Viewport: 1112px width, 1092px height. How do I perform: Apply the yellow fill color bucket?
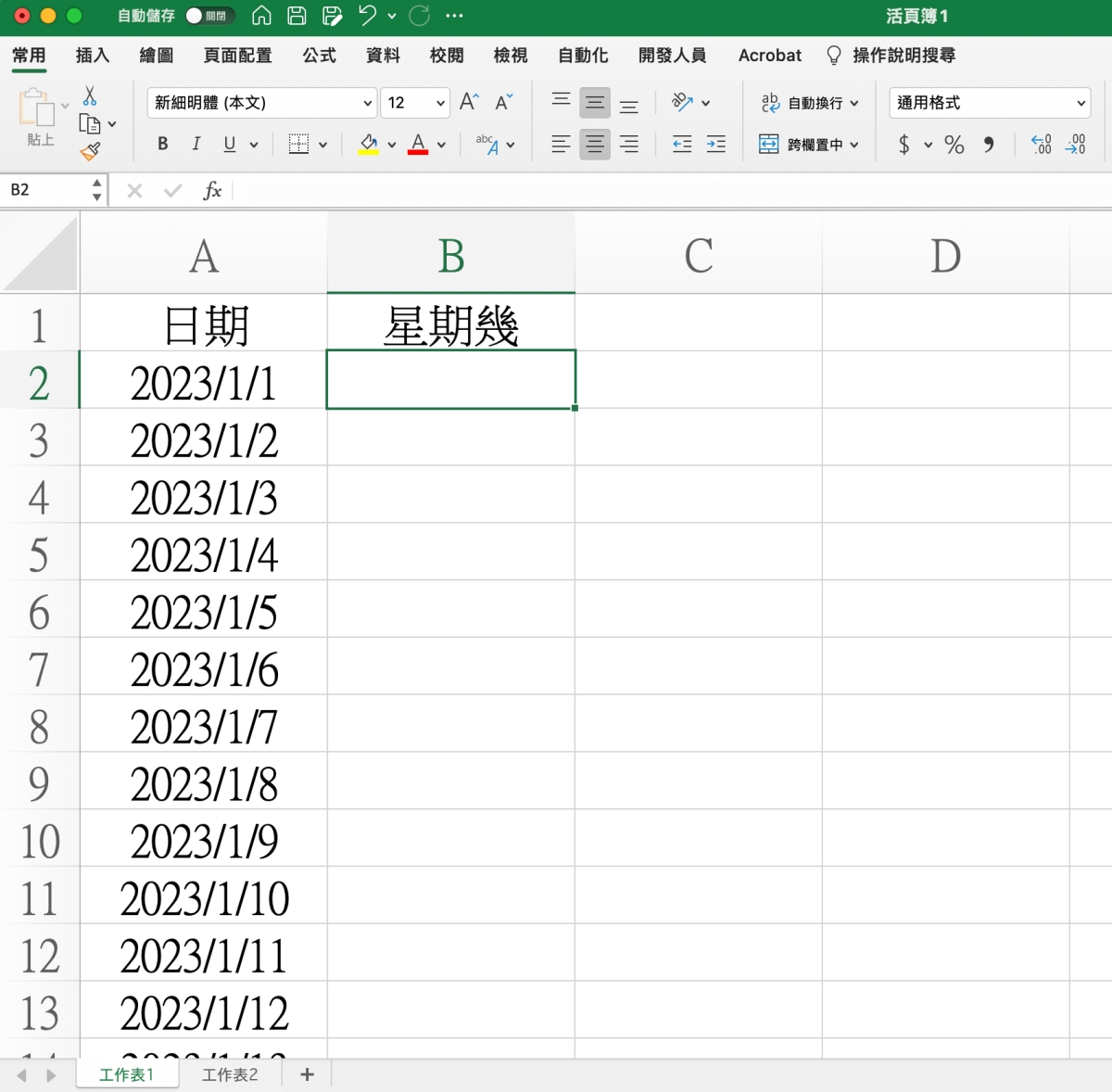369,144
